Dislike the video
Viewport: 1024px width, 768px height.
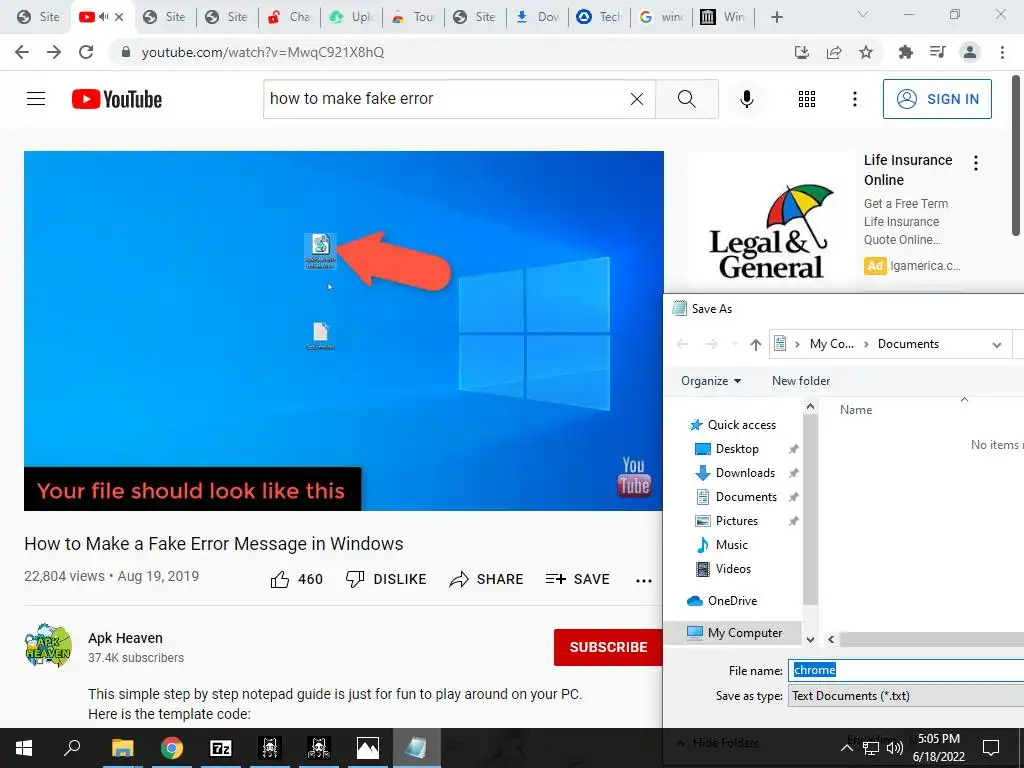point(386,579)
